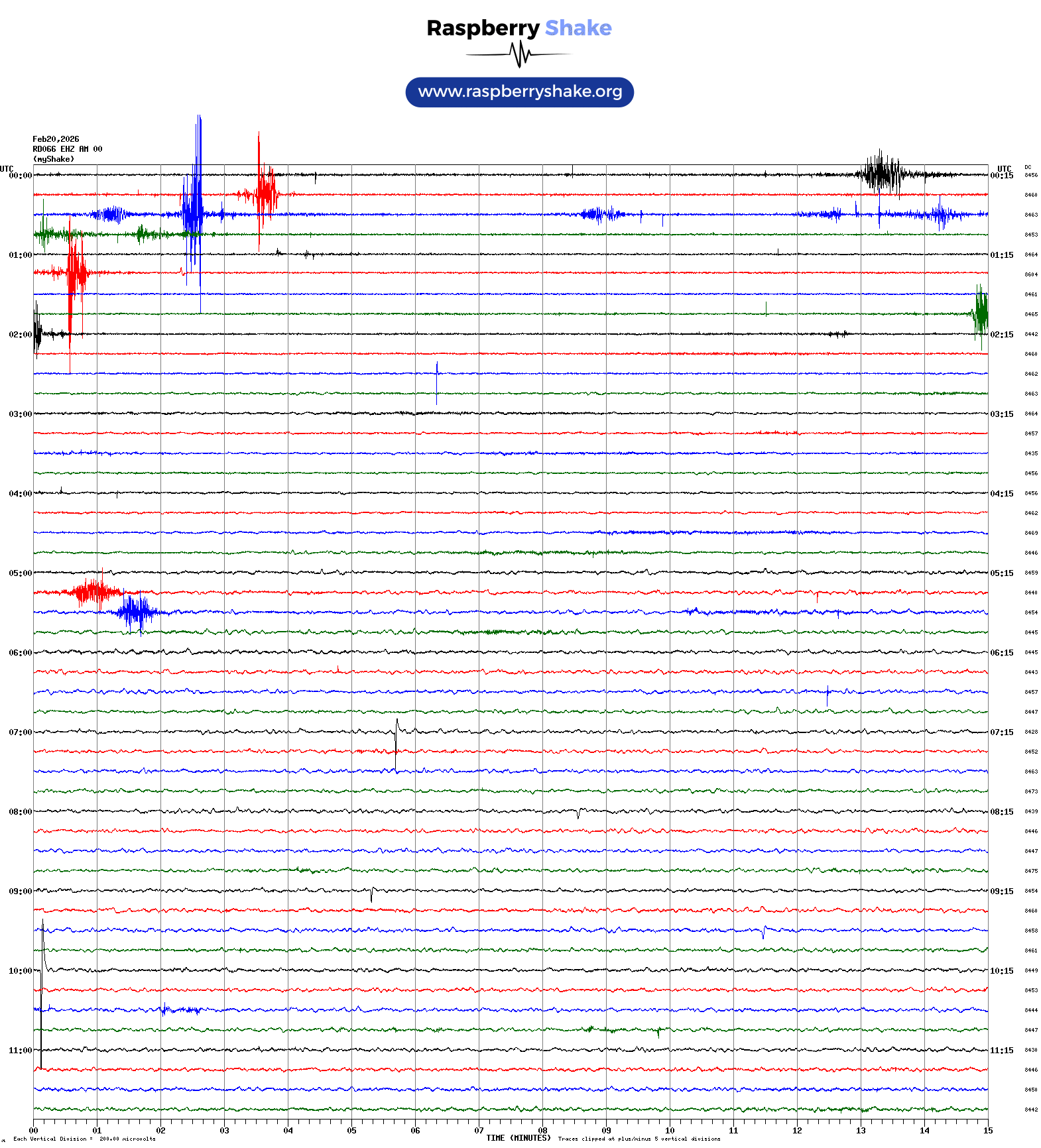
Task: Click the seismic pulse icon below the logo
Action: (520, 54)
